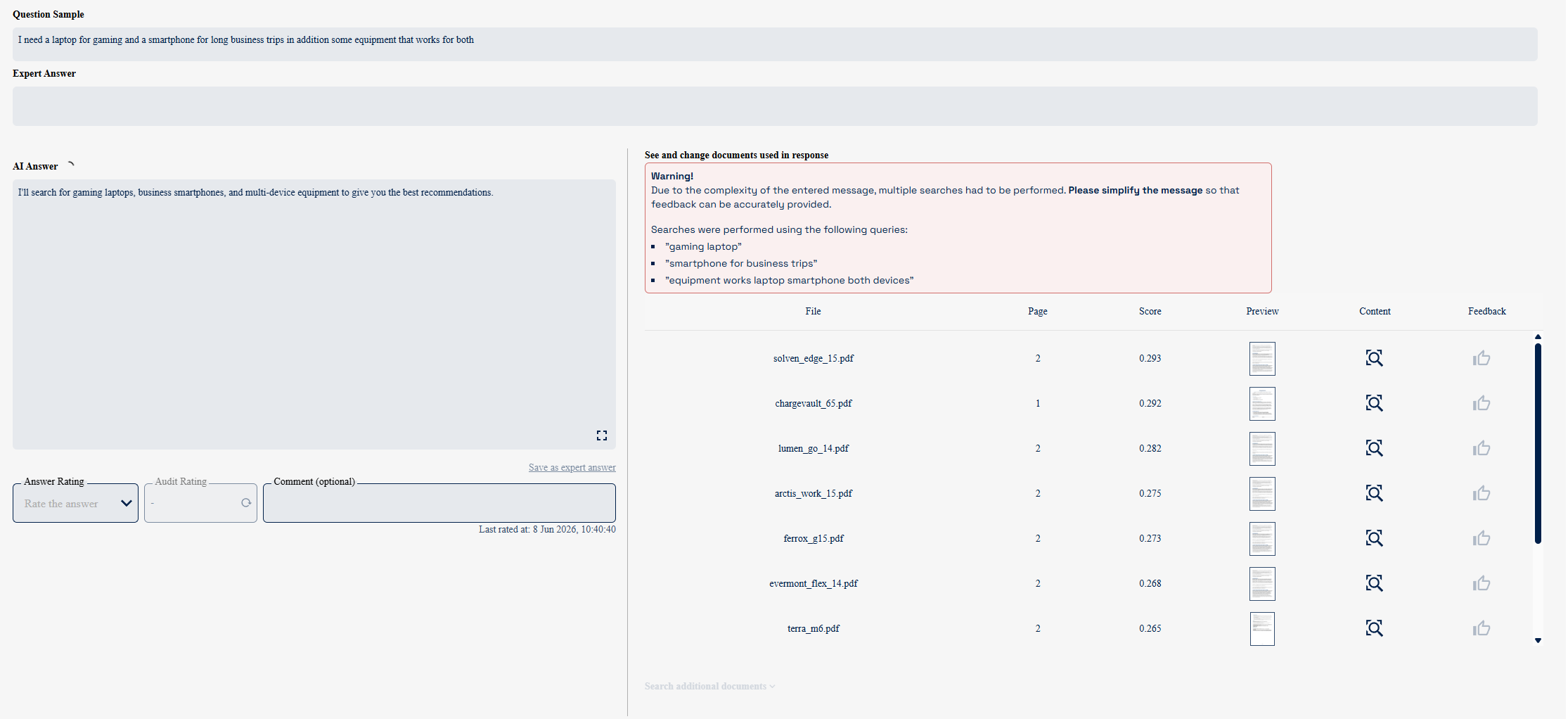This screenshot has height=719, width=1568.
Task: Click the Expert Answer text area
Action: pyautogui.click(x=775, y=106)
